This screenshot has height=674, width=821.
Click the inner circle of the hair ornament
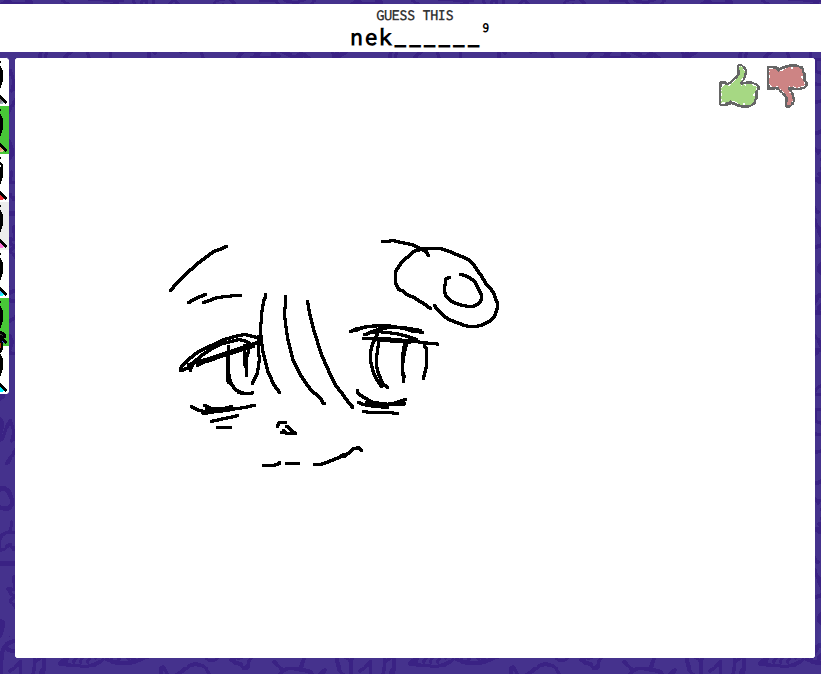(x=462, y=290)
